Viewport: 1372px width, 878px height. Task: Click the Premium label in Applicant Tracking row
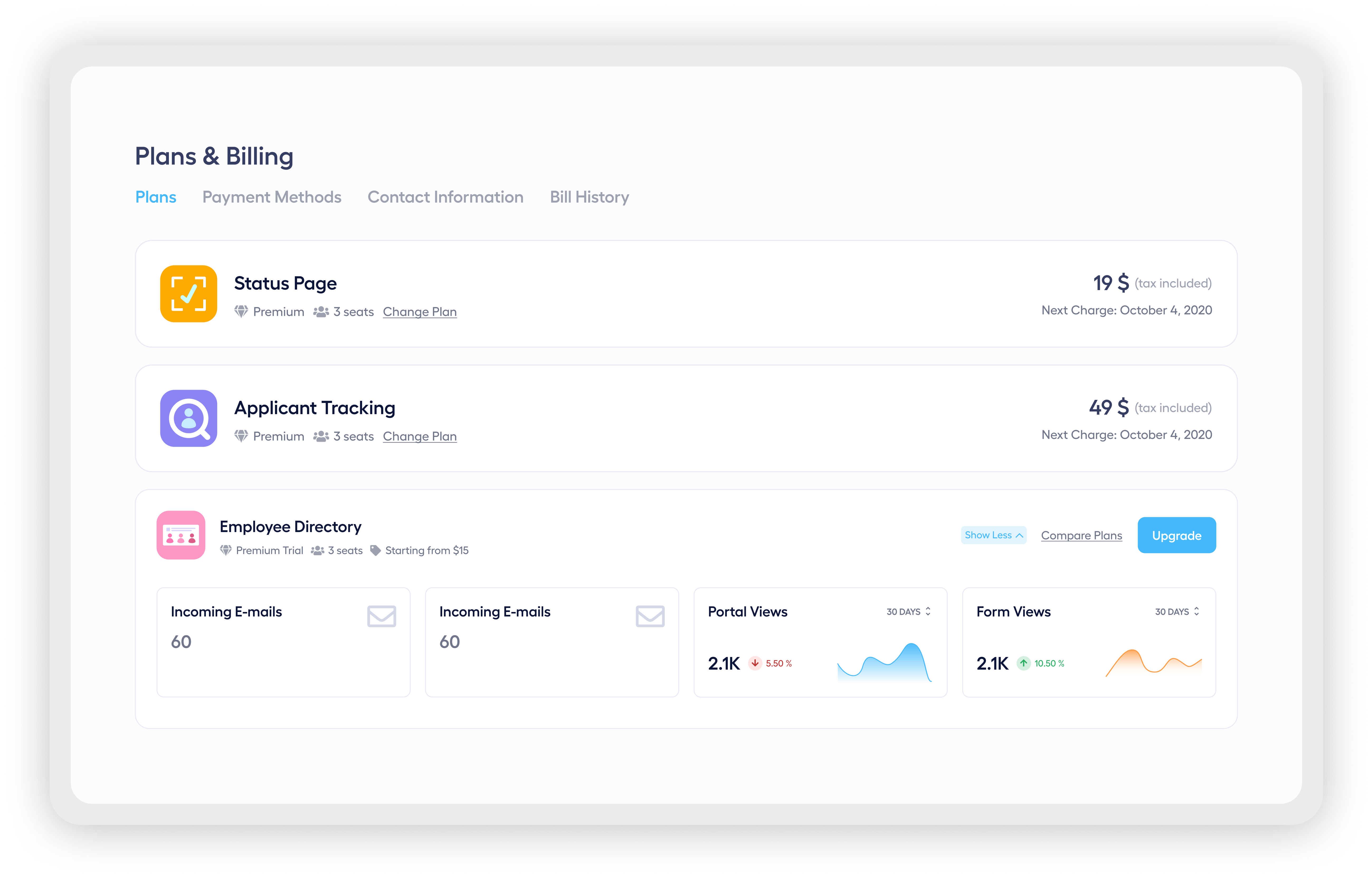coord(278,436)
